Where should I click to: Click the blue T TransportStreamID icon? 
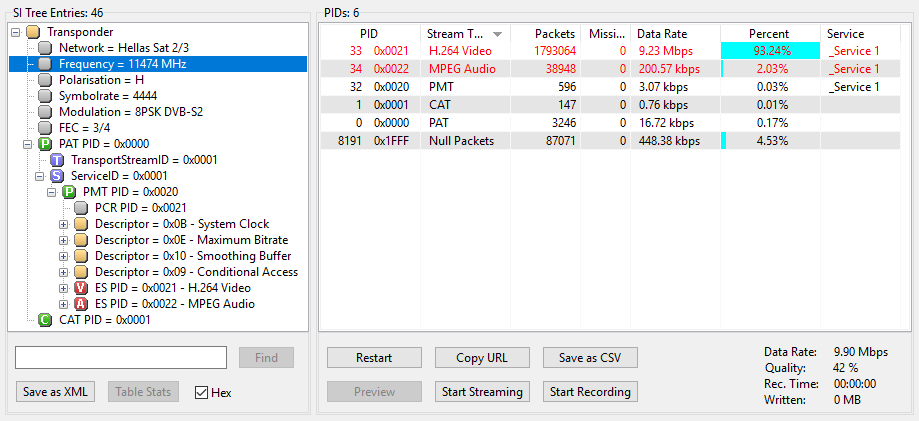click(x=57, y=160)
